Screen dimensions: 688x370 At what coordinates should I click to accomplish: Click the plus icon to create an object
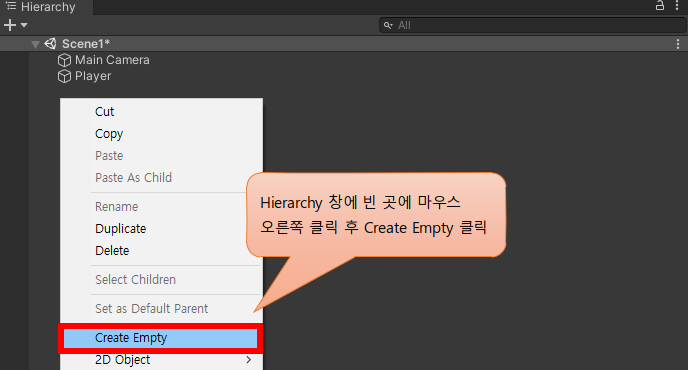10,25
